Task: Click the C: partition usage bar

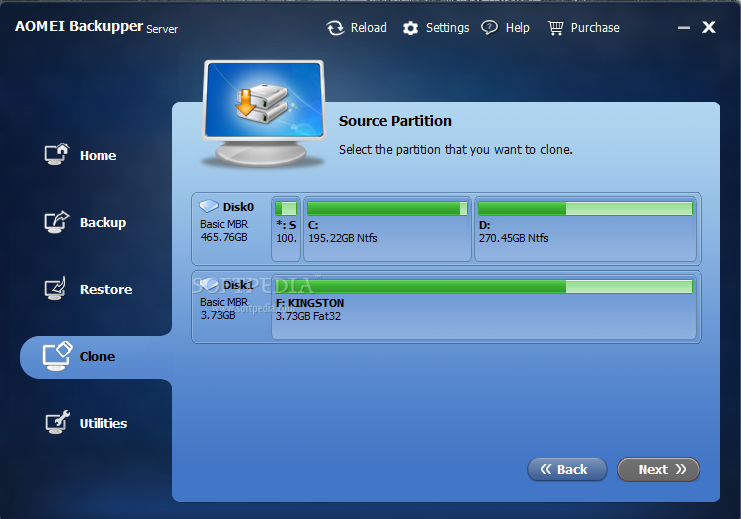Action: tap(387, 208)
